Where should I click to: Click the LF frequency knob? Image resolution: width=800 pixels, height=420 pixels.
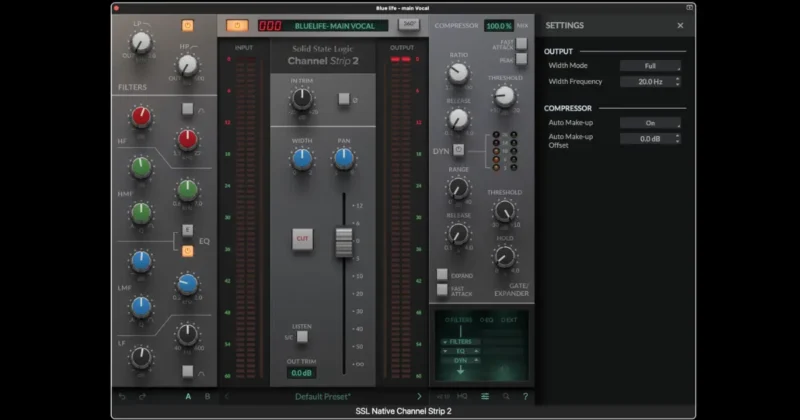[x=187, y=334]
